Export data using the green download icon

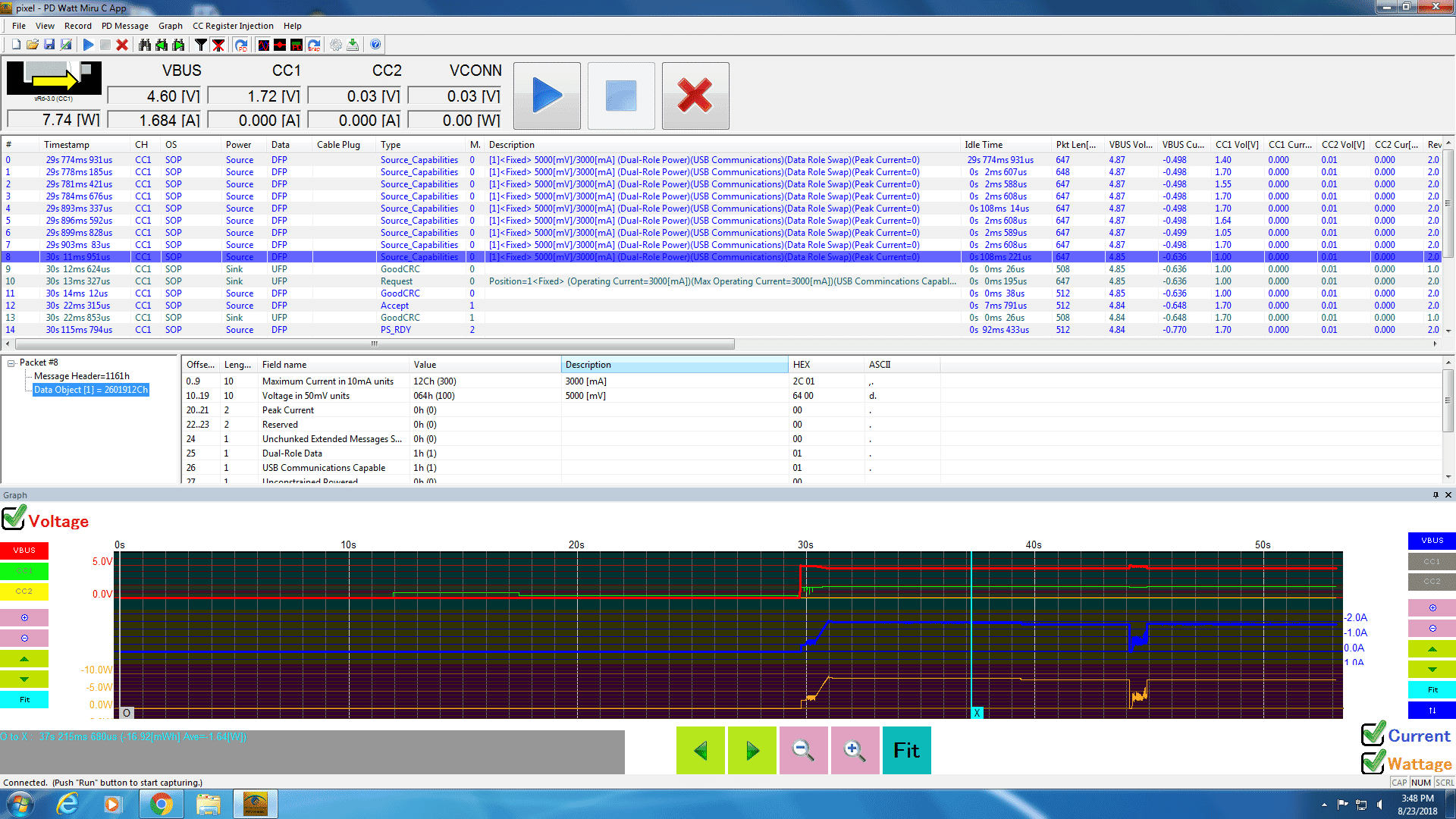(x=352, y=45)
